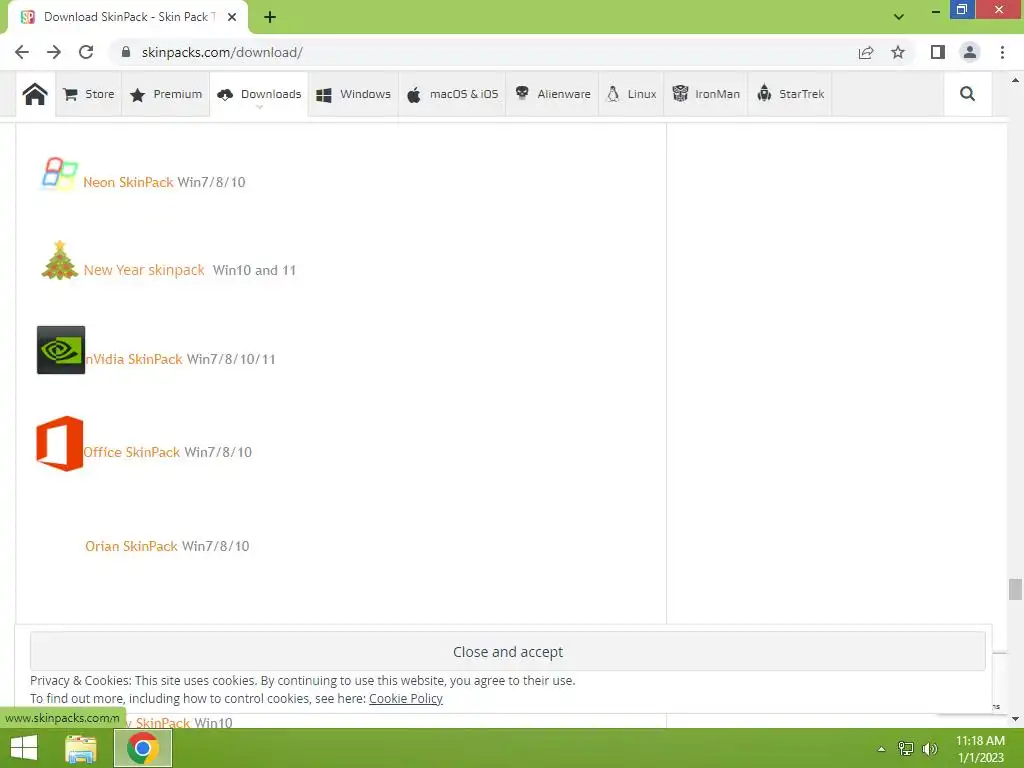Screen dimensions: 1024x768
Task: Go forward in browser history
Action: [x=54, y=52]
